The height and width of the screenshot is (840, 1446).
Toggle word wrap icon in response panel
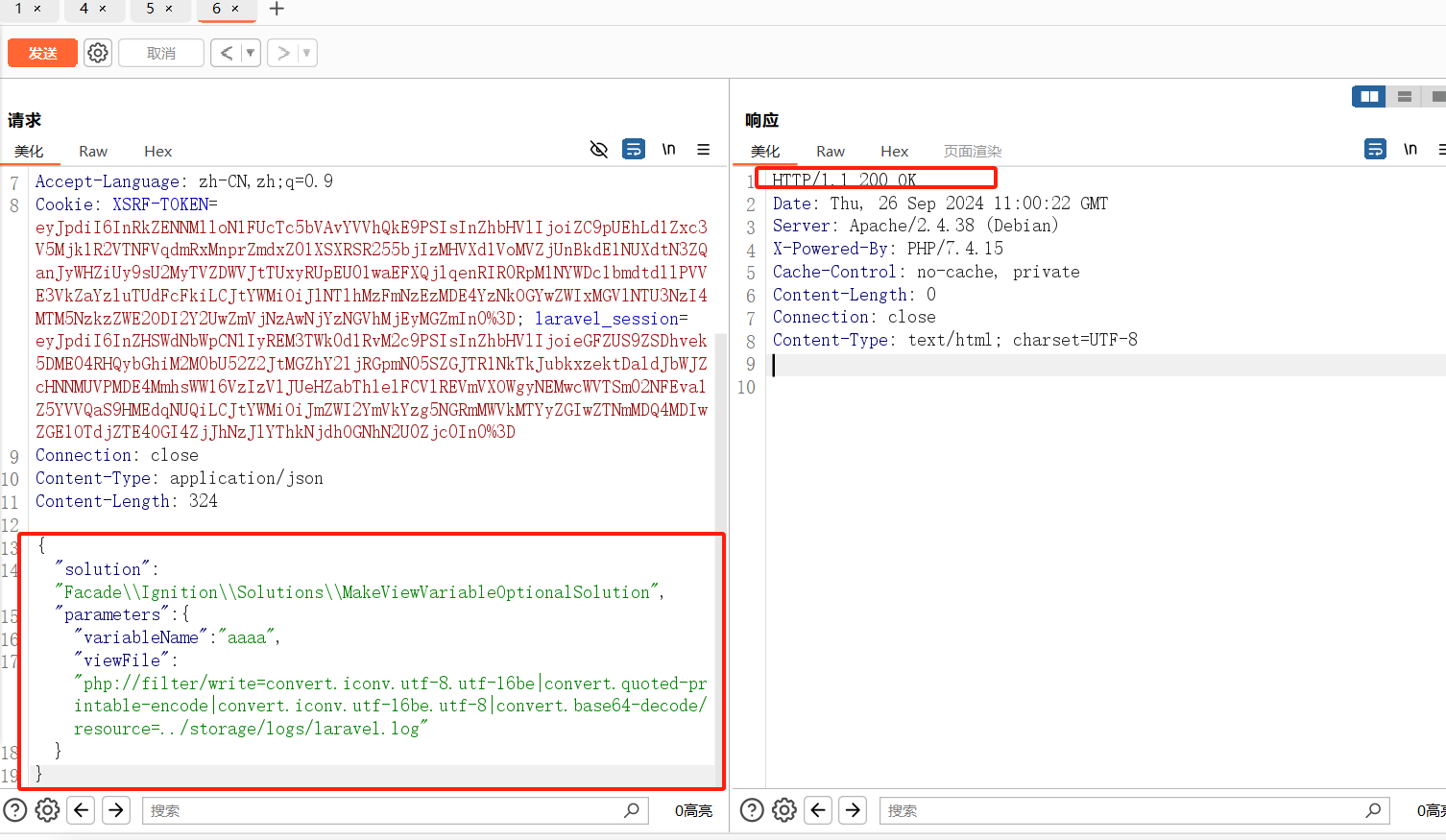point(1376,149)
